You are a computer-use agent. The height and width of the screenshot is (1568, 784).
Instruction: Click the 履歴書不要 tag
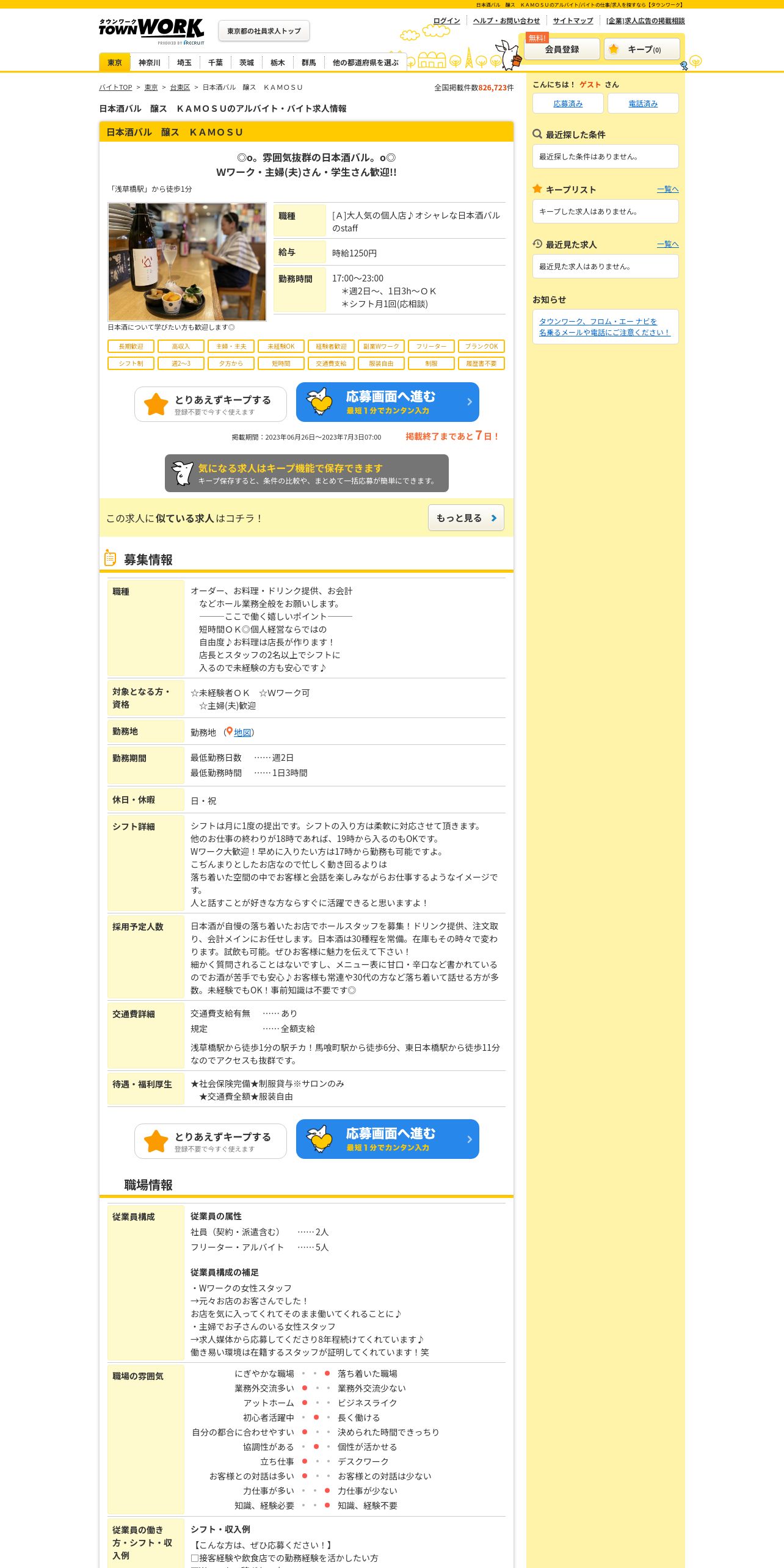[x=481, y=363]
